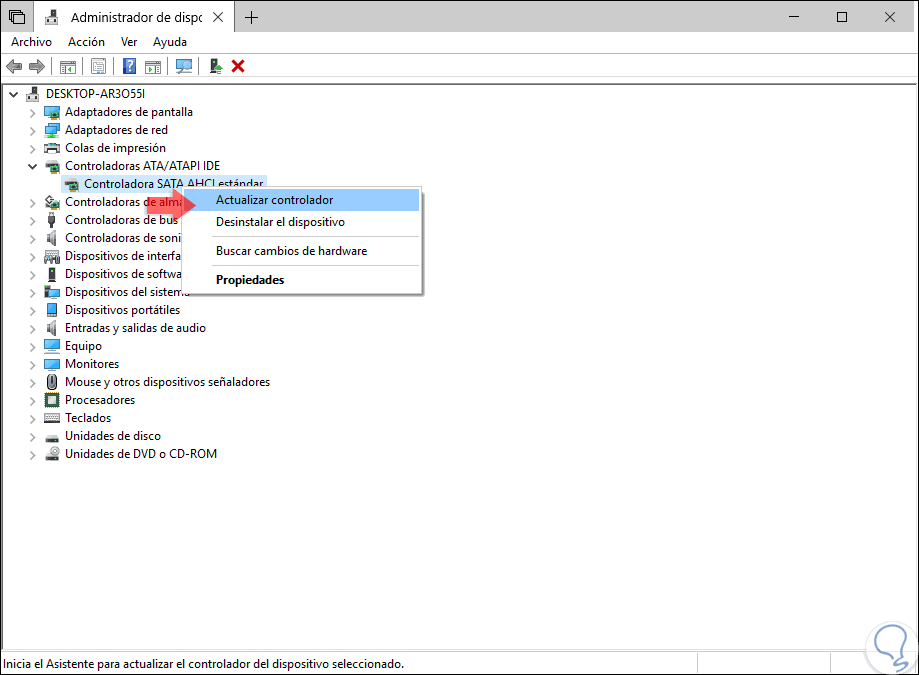Select the Monitores label
This screenshot has height=675, width=919.
(92, 364)
